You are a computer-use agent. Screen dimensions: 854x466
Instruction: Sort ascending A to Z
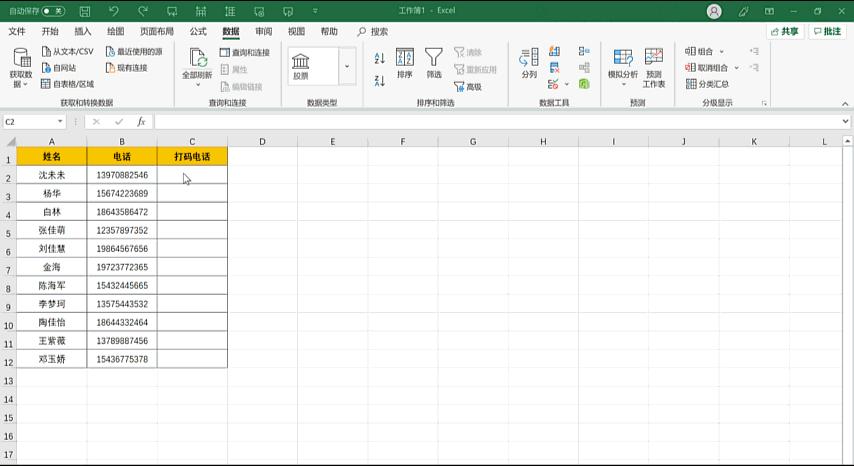click(x=380, y=58)
